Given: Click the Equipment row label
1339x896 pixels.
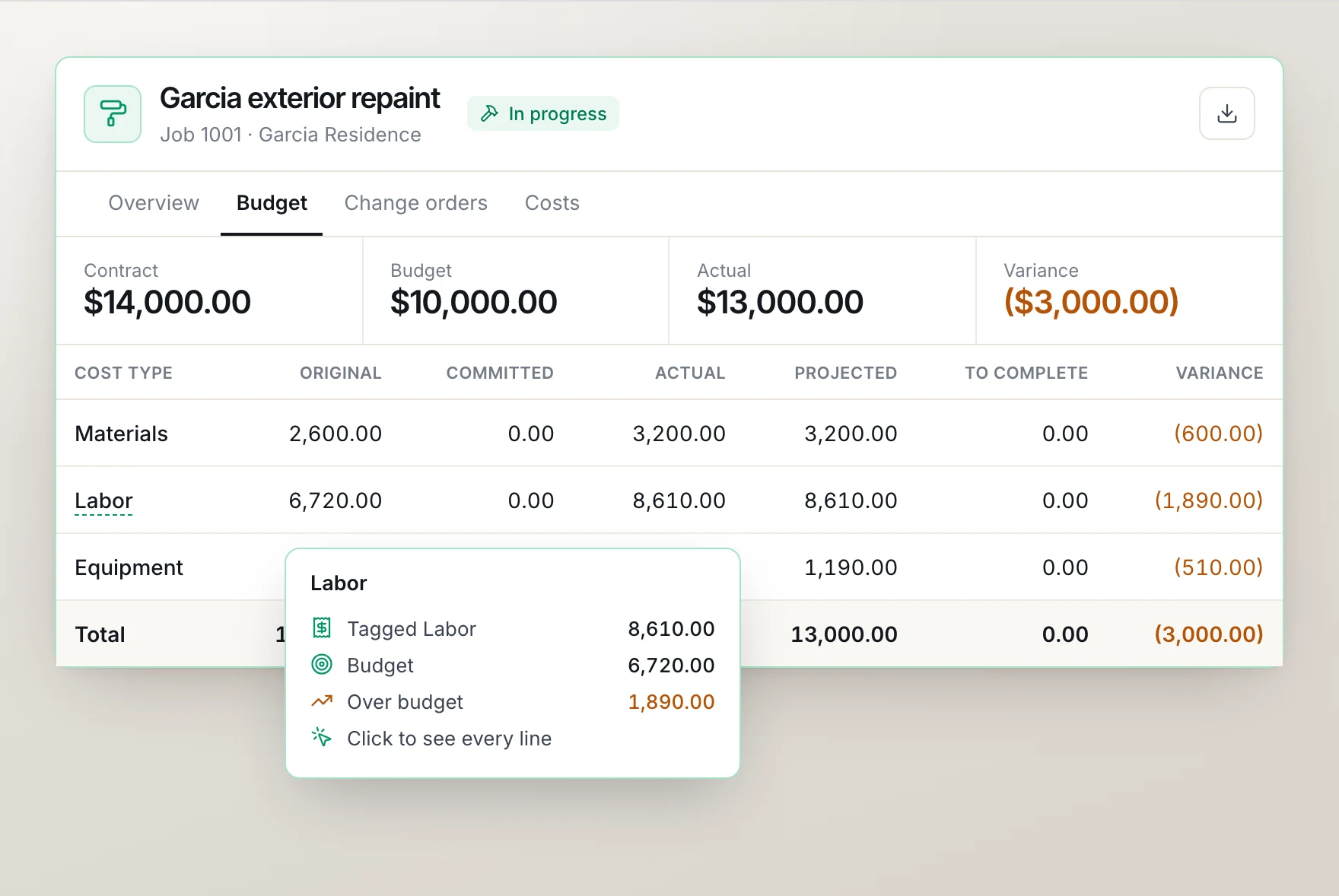Looking at the screenshot, I should [129, 568].
